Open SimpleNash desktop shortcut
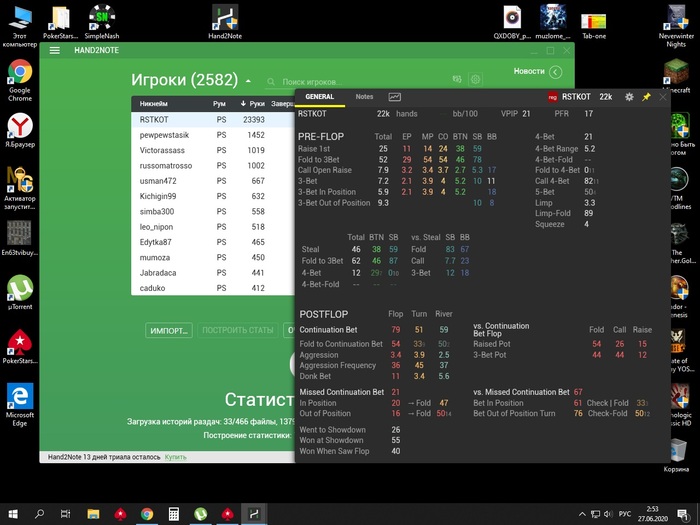Screen dimensions: 700x525 [102, 22]
